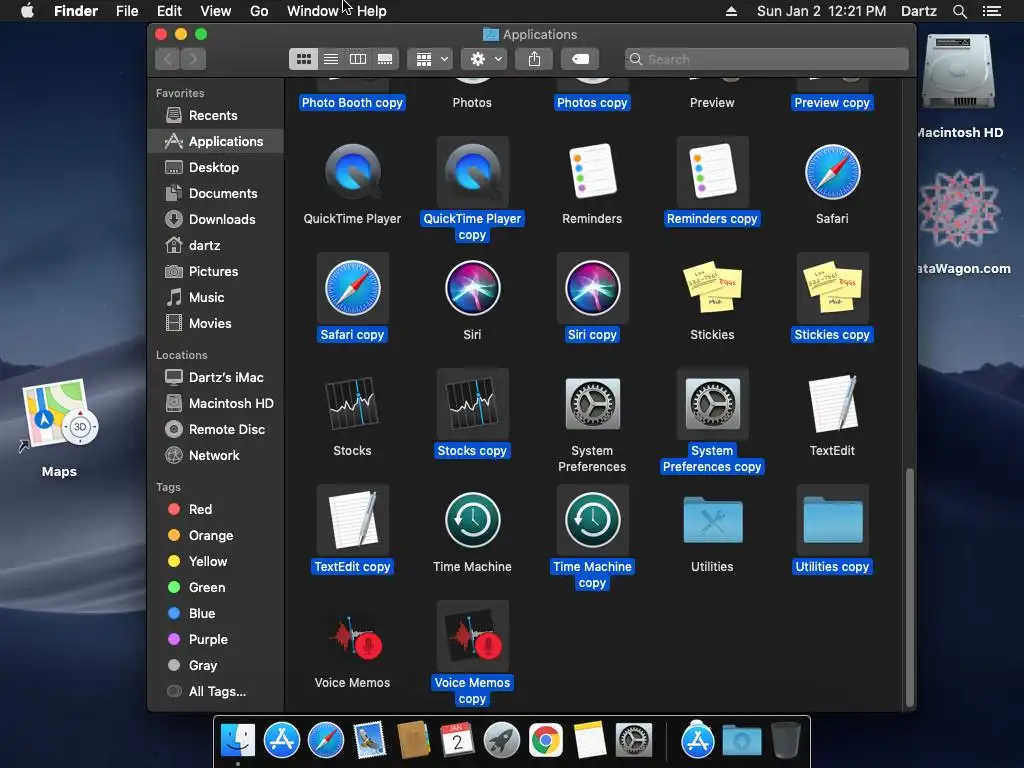Open the dartz home folder
The image size is (1024, 768).
click(x=216, y=246)
